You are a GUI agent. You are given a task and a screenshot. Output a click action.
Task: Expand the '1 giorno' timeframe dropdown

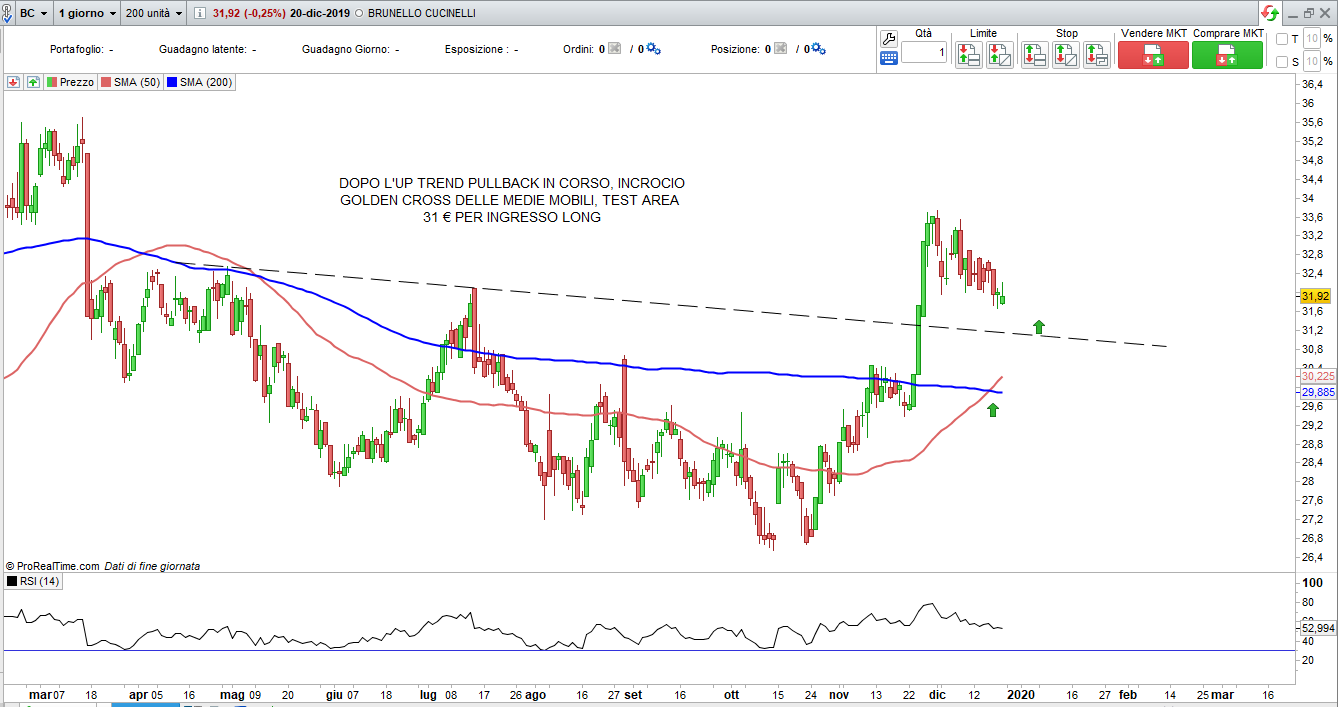point(86,13)
